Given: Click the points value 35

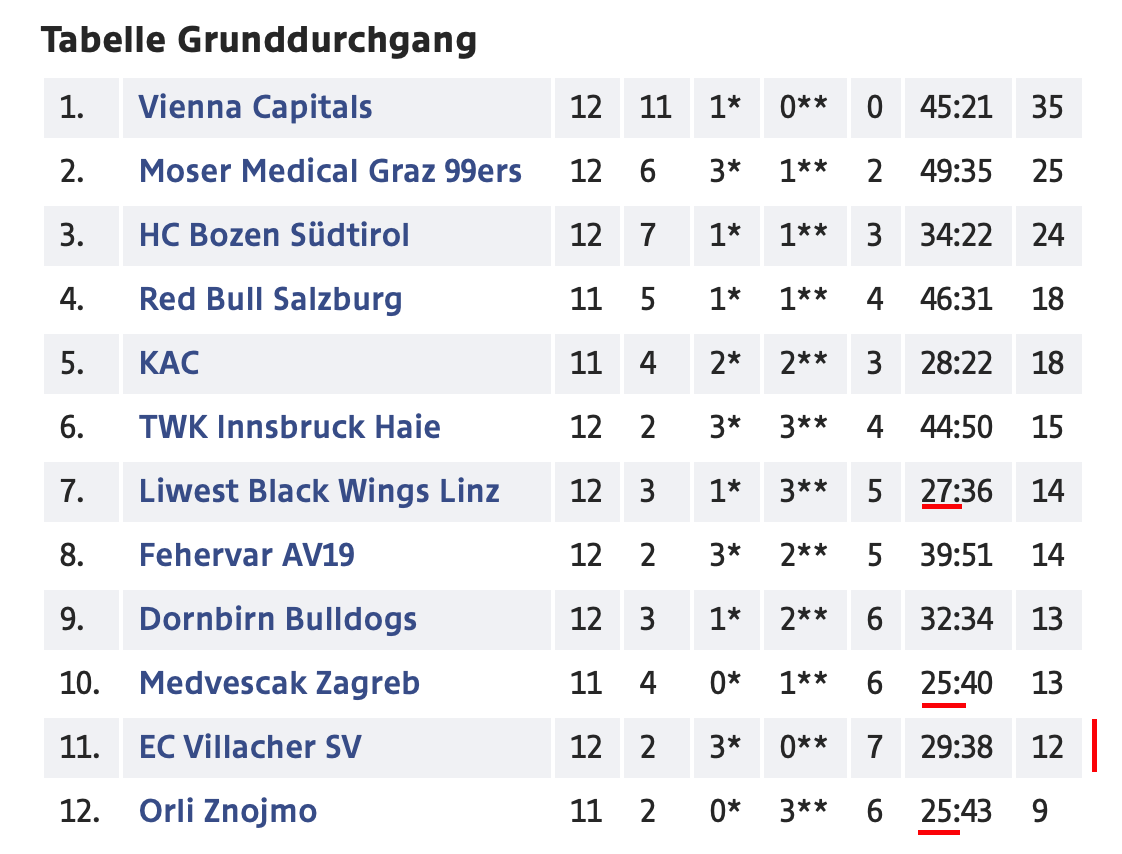Looking at the screenshot, I should pyautogui.click(x=1047, y=107).
